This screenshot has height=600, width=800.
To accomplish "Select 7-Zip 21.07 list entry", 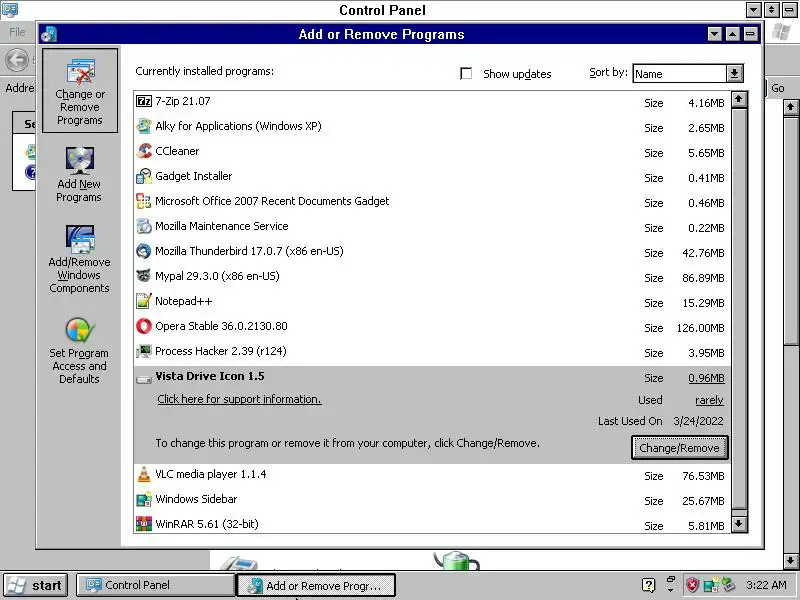I will pyautogui.click(x=432, y=102).
